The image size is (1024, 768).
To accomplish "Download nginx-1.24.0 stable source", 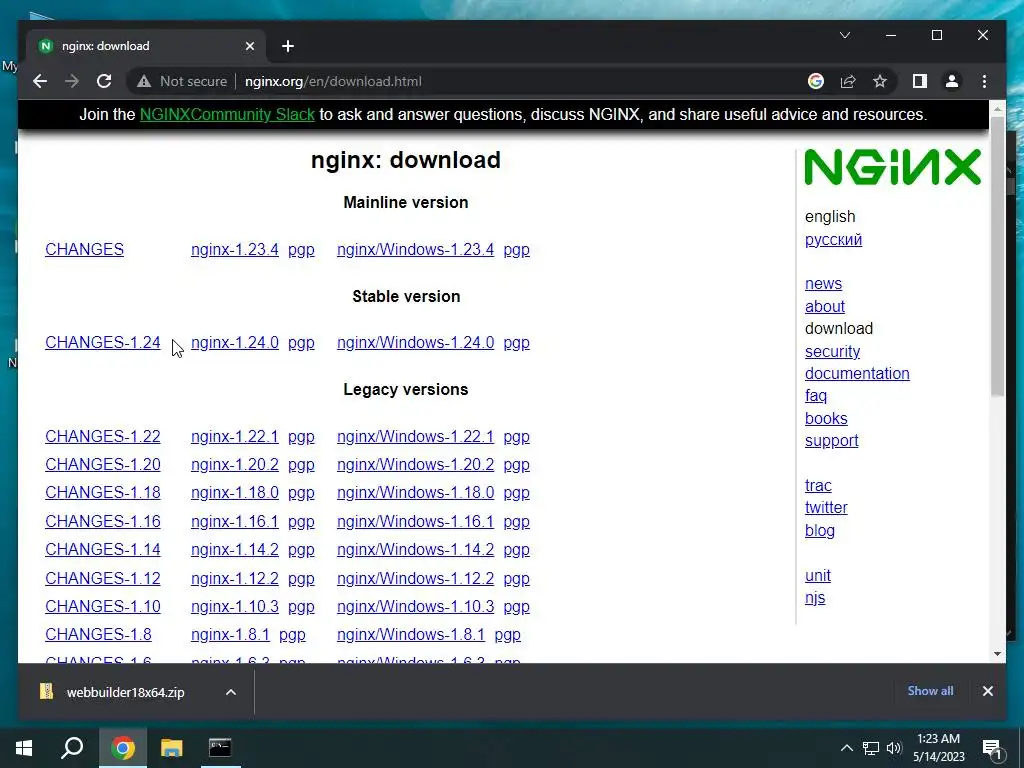I will point(234,343).
